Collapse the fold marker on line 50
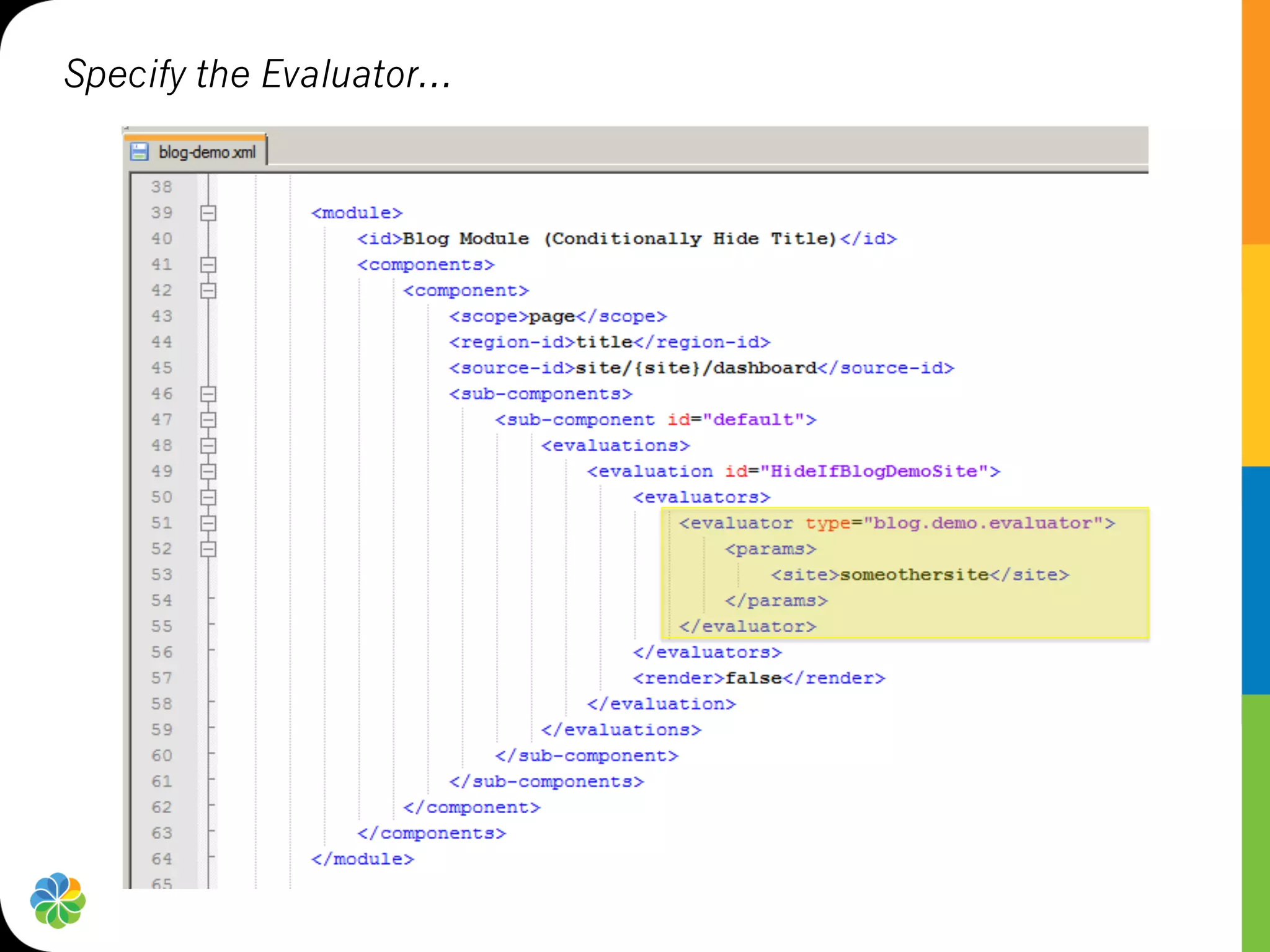The image size is (1270, 952). click(208, 498)
